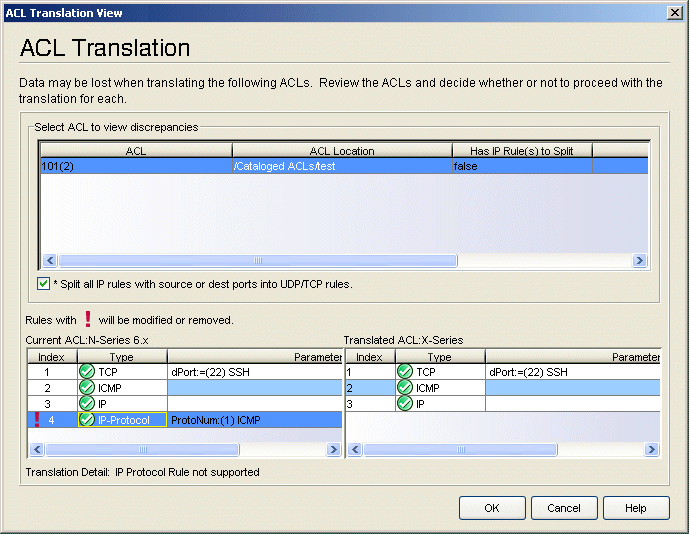Confirm translation with OK button
Image resolution: width=689 pixels, height=534 pixels.
point(492,508)
